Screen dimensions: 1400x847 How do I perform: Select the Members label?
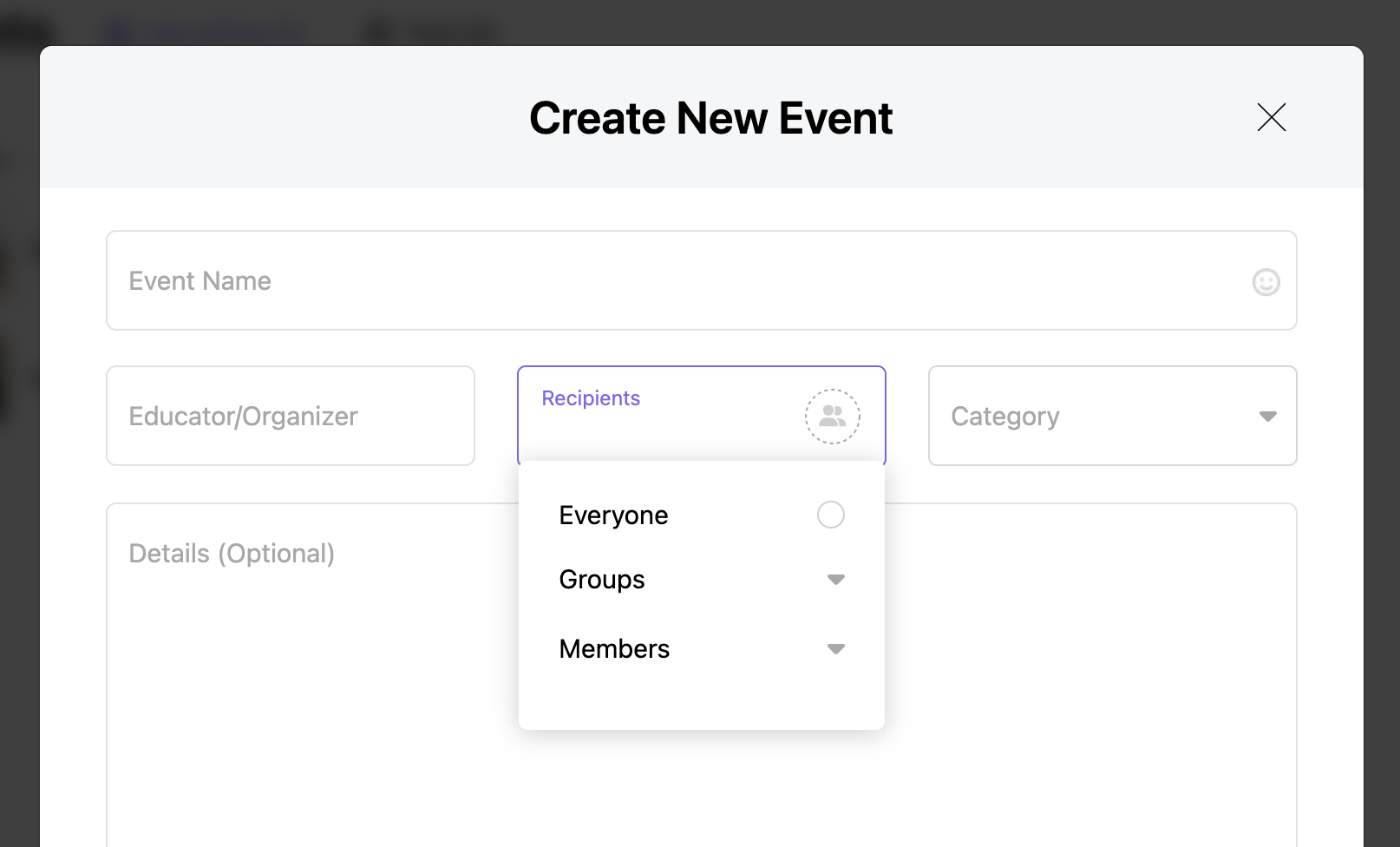(x=614, y=649)
